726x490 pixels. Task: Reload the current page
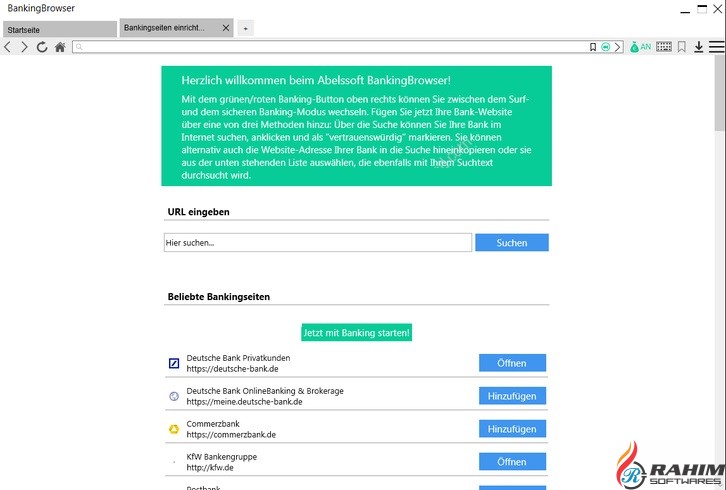pos(42,47)
